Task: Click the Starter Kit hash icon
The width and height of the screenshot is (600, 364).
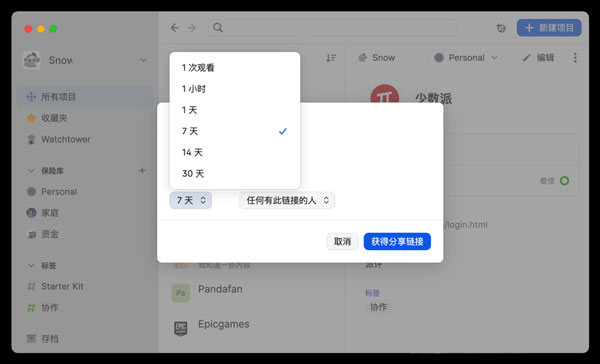Action: pyautogui.click(x=31, y=286)
